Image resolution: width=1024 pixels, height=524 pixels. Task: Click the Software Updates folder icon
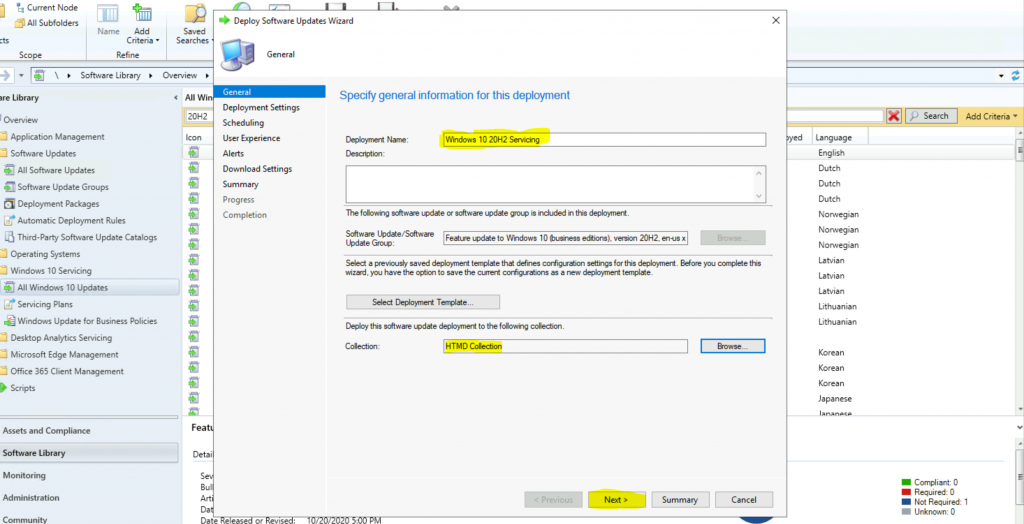click(x=3, y=154)
